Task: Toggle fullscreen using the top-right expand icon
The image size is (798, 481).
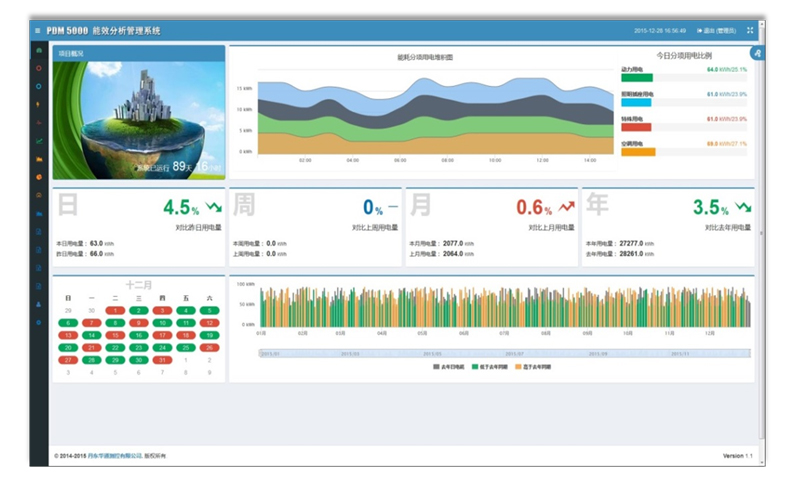Action: point(751,30)
